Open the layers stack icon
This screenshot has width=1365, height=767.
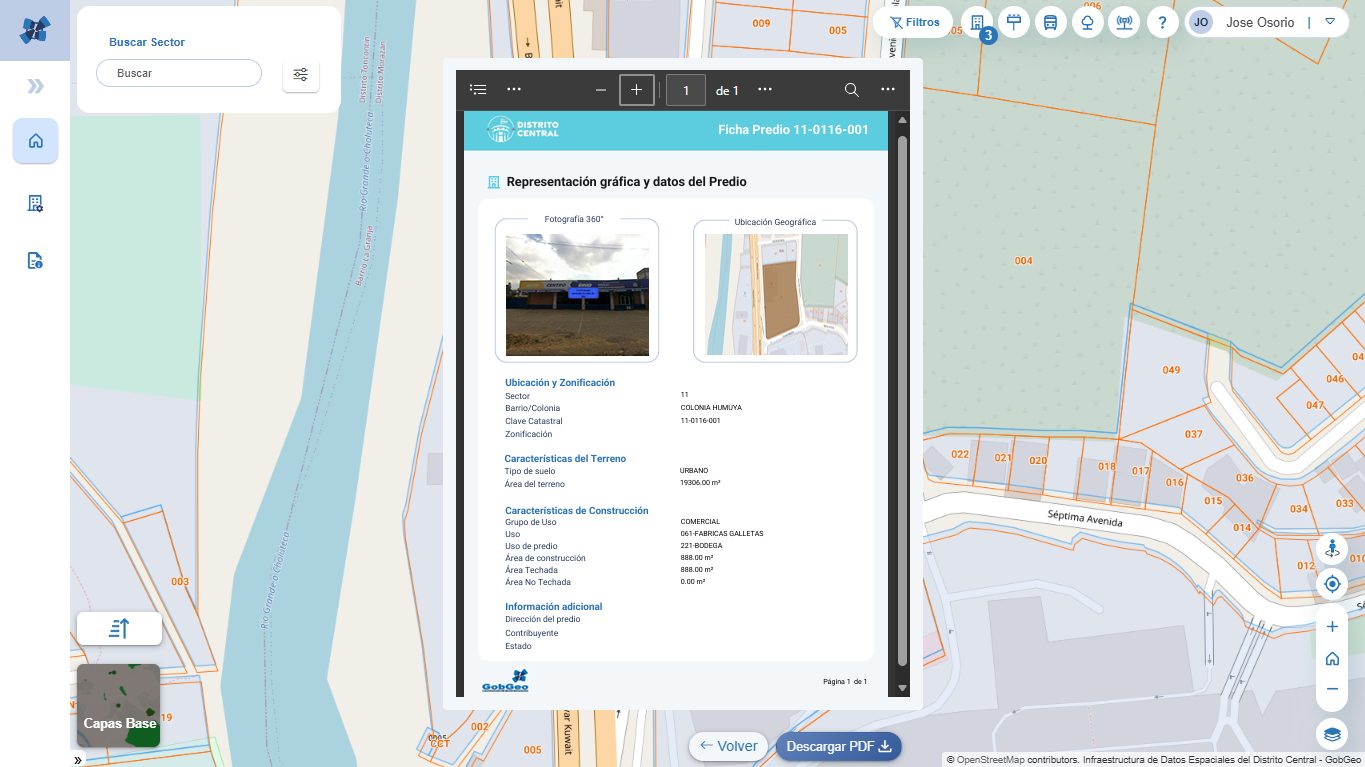(1332, 734)
